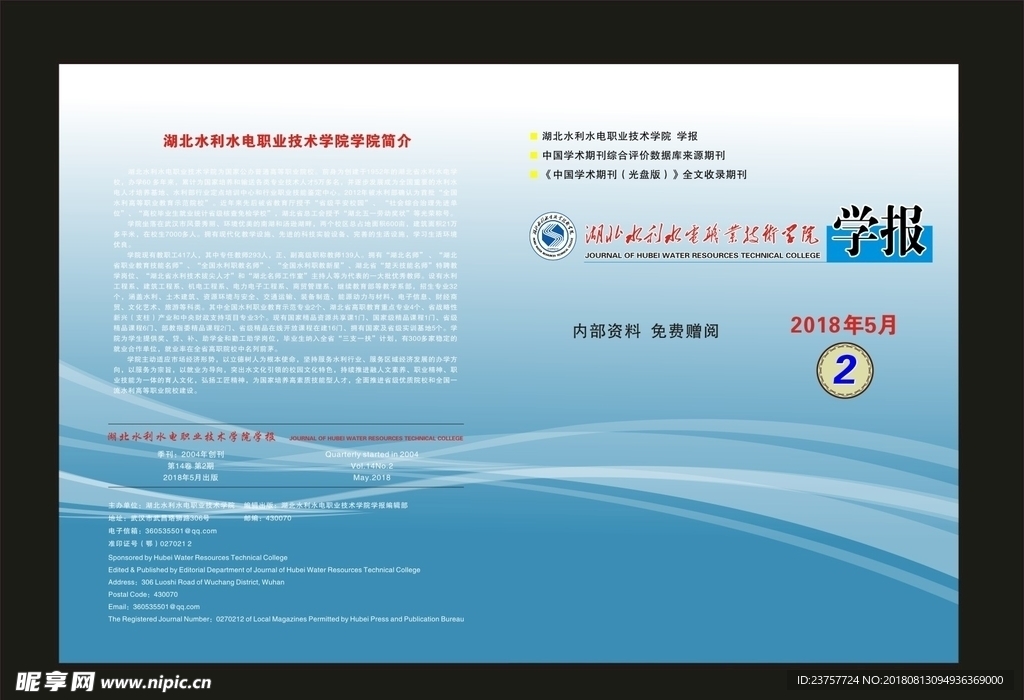Viewport: 1024px width, 700px height.
Task: Click the '编辑出版' editorial department text
Action: (326, 505)
